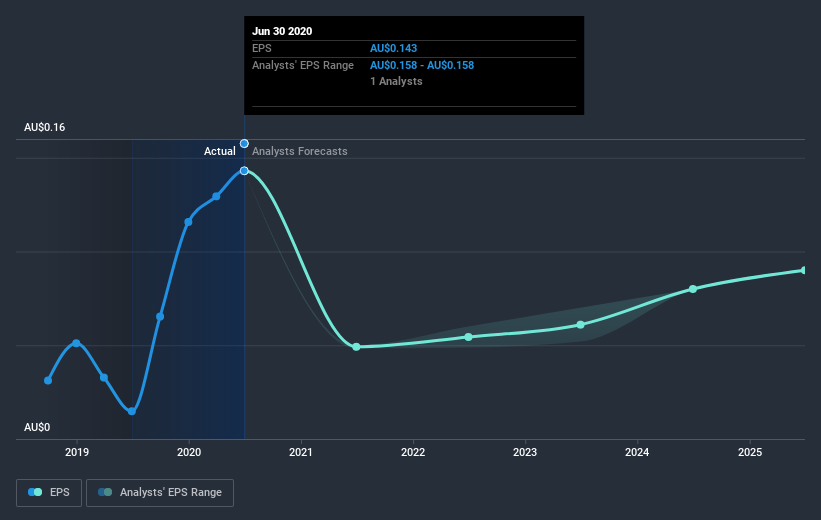
Task: Select the EPS data point at start of 2020
Action: pos(188,222)
